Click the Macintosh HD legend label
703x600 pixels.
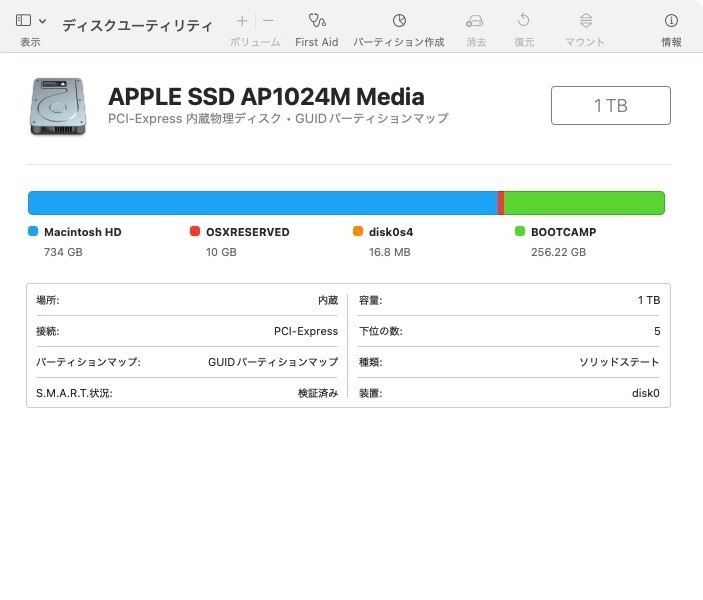(x=82, y=232)
